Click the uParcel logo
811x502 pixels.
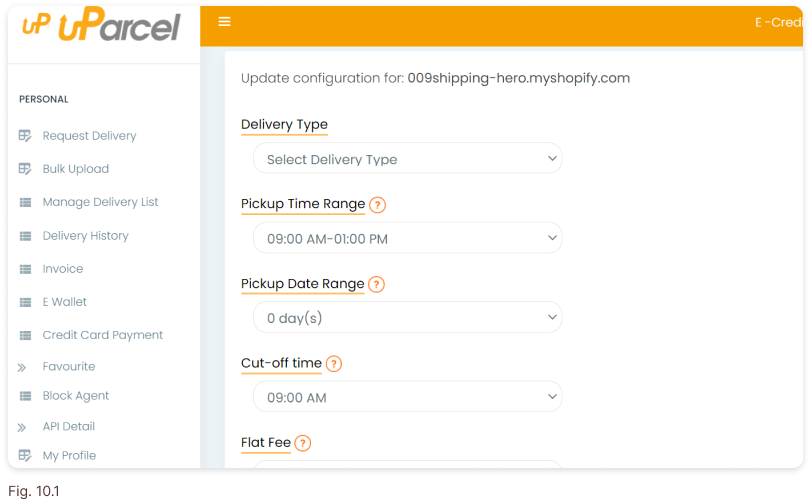tap(101, 24)
